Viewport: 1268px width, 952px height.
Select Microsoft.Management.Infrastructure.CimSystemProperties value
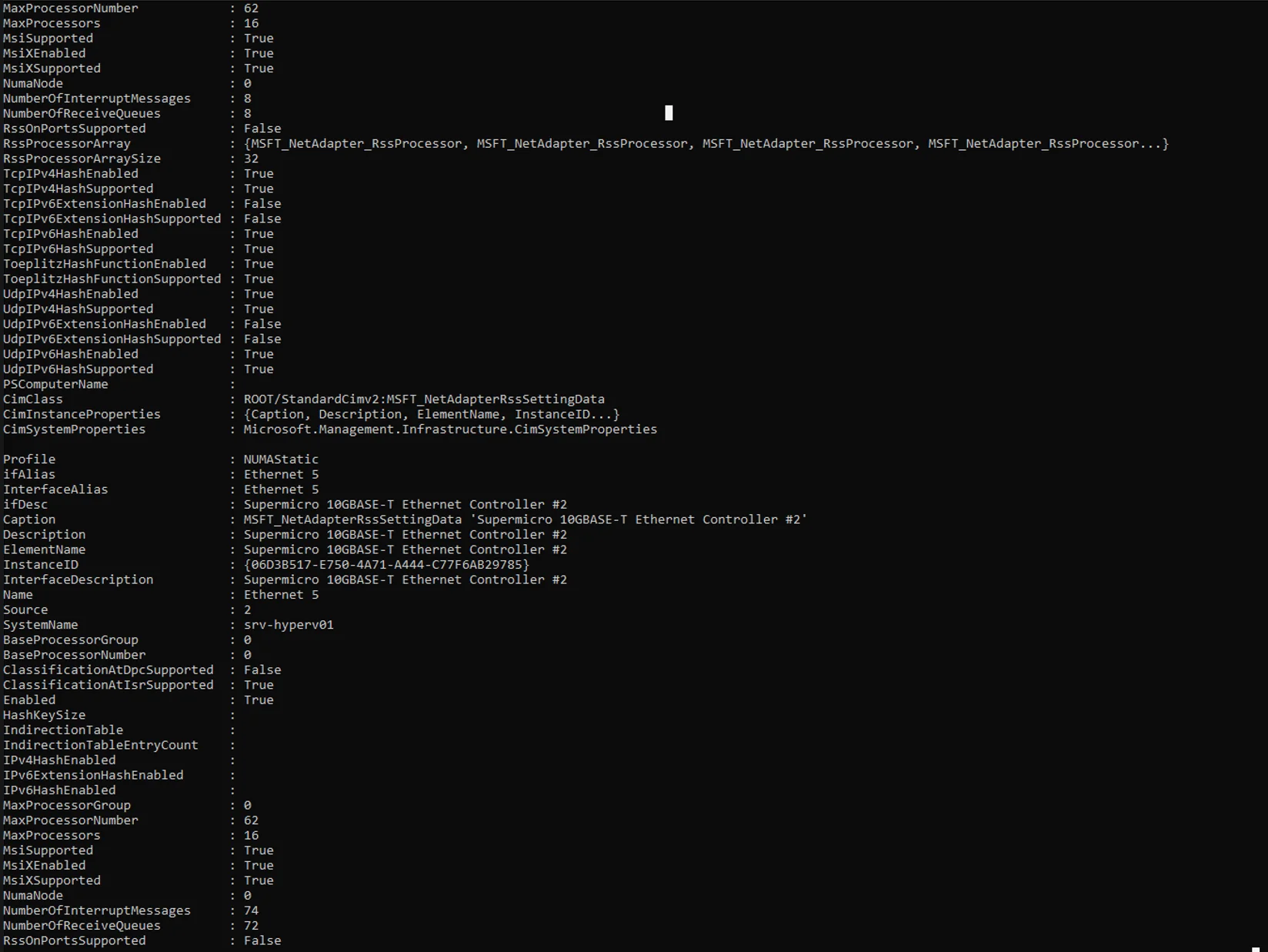point(450,429)
